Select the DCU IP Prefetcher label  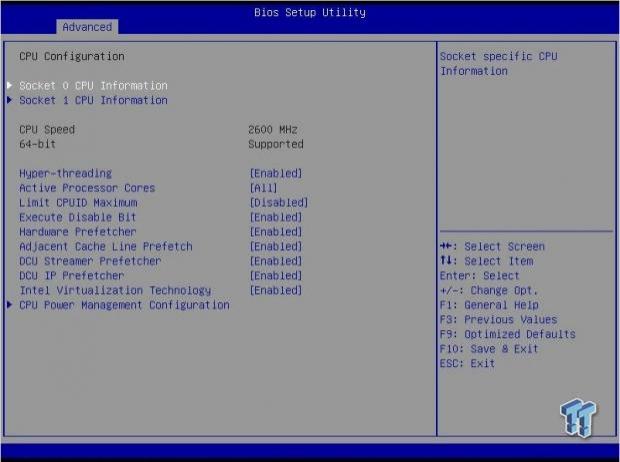pyautogui.click(x=72, y=276)
